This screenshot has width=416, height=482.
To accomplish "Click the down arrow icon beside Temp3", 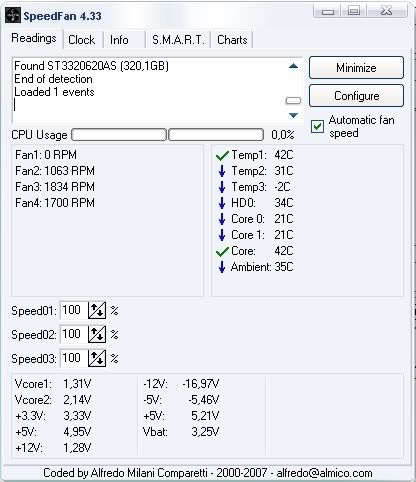I will [222, 187].
